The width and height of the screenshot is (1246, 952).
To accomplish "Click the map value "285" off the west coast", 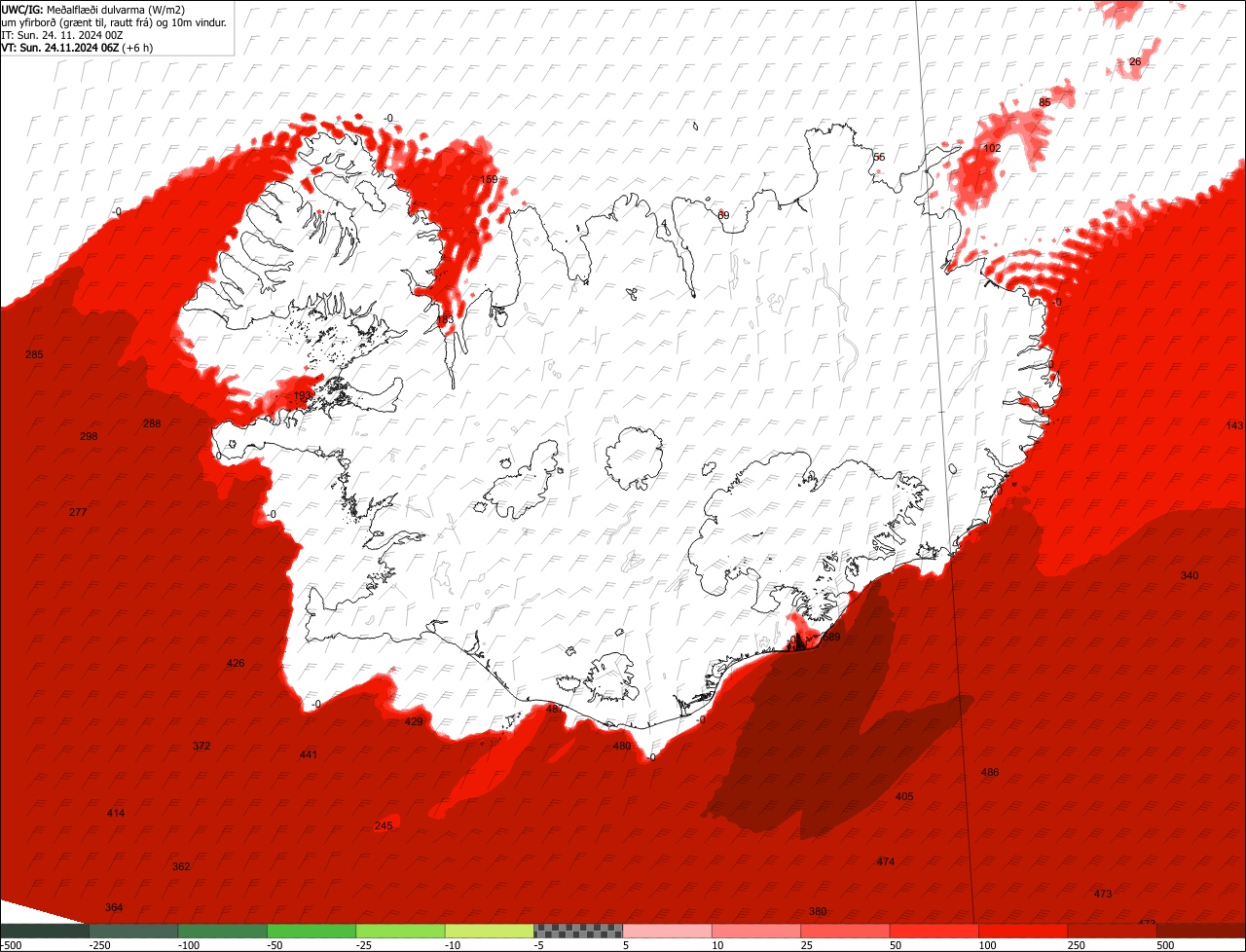I will coord(34,354).
